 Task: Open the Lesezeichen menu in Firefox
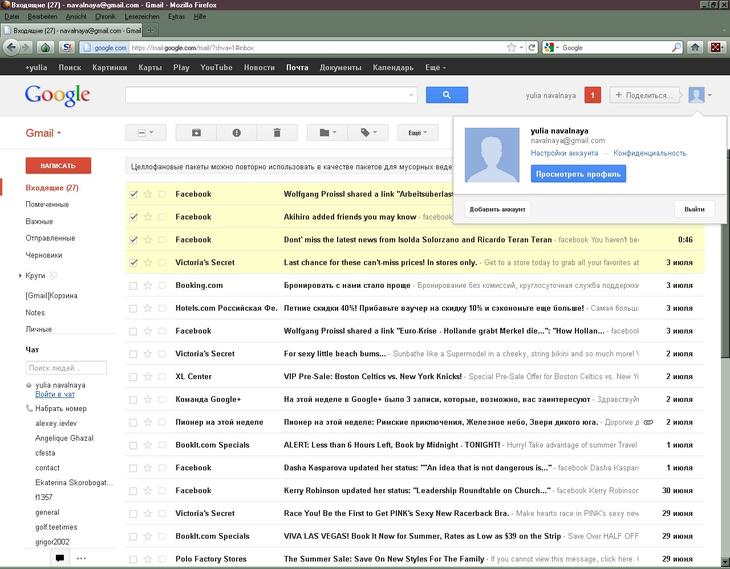tap(142, 16)
